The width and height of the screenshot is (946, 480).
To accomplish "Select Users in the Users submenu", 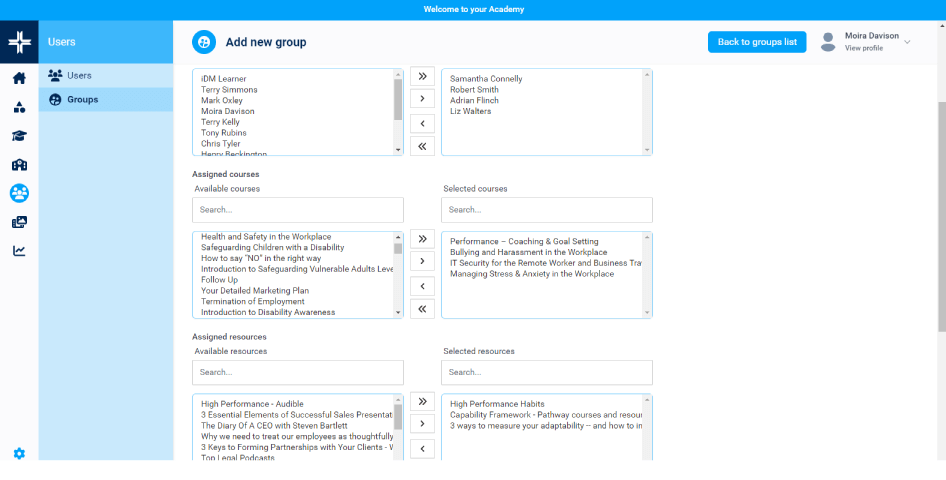I will [79, 75].
